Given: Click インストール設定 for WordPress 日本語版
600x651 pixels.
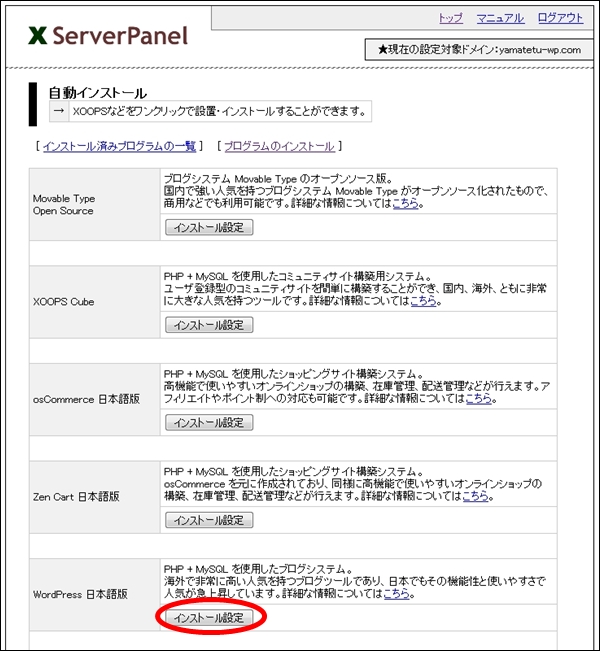Looking at the screenshot, I should 209,618.
